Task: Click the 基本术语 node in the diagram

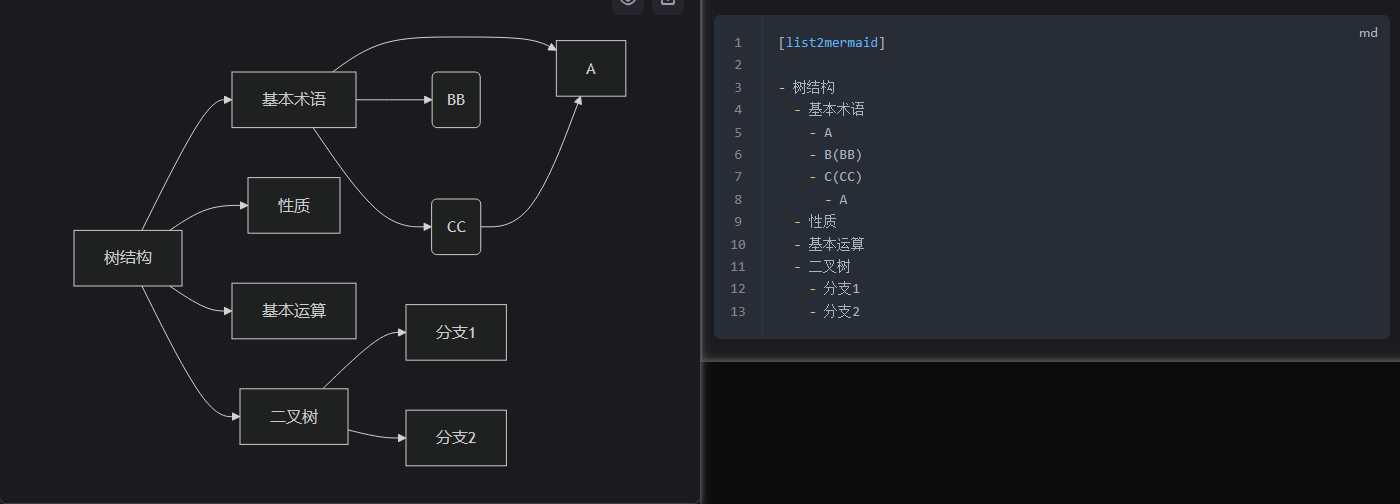Action: [294, 100]
